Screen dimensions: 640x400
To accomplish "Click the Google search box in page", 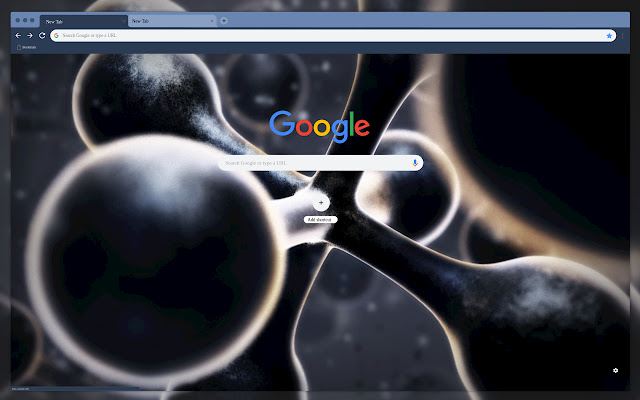I will pyautogui.click(x=320, y=163).
